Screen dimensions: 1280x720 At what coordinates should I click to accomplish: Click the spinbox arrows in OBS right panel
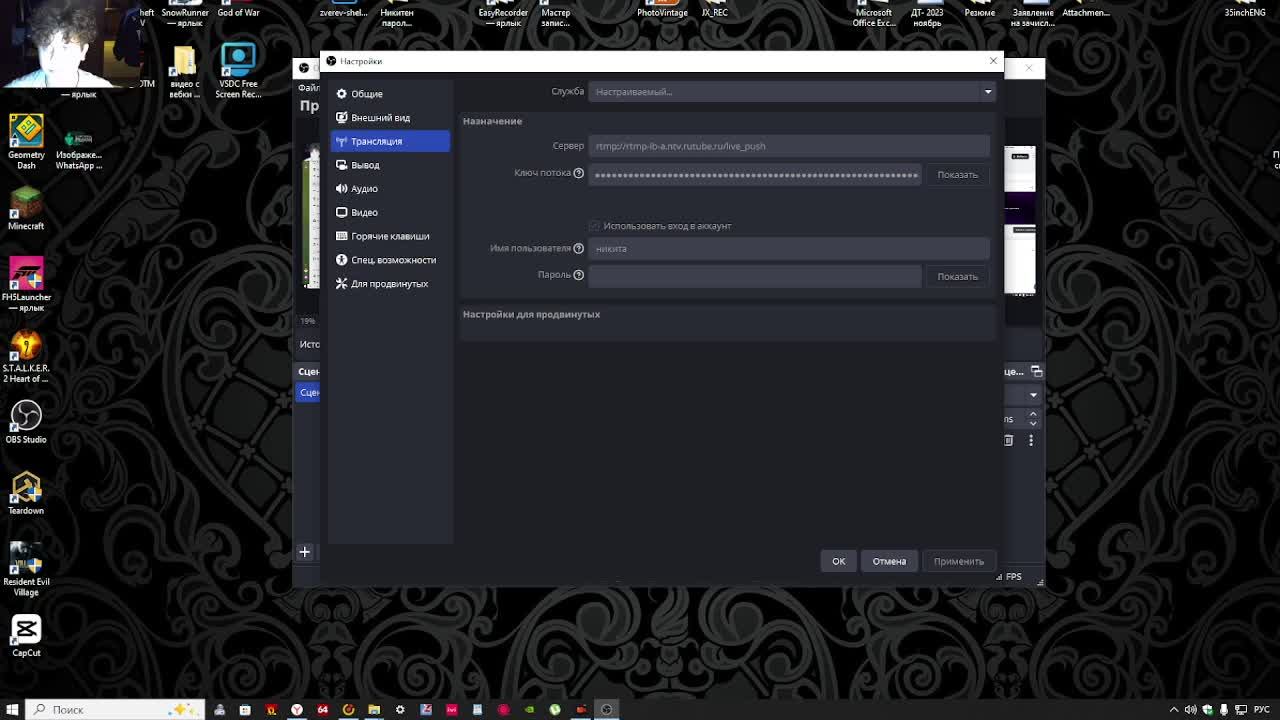click(1033, 419)
